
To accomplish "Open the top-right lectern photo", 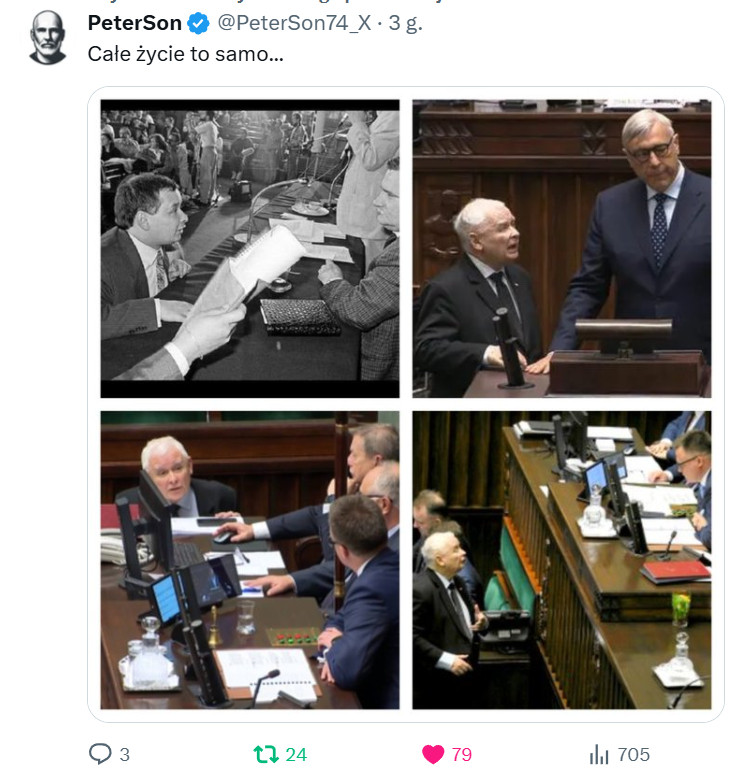I will 561,249.
